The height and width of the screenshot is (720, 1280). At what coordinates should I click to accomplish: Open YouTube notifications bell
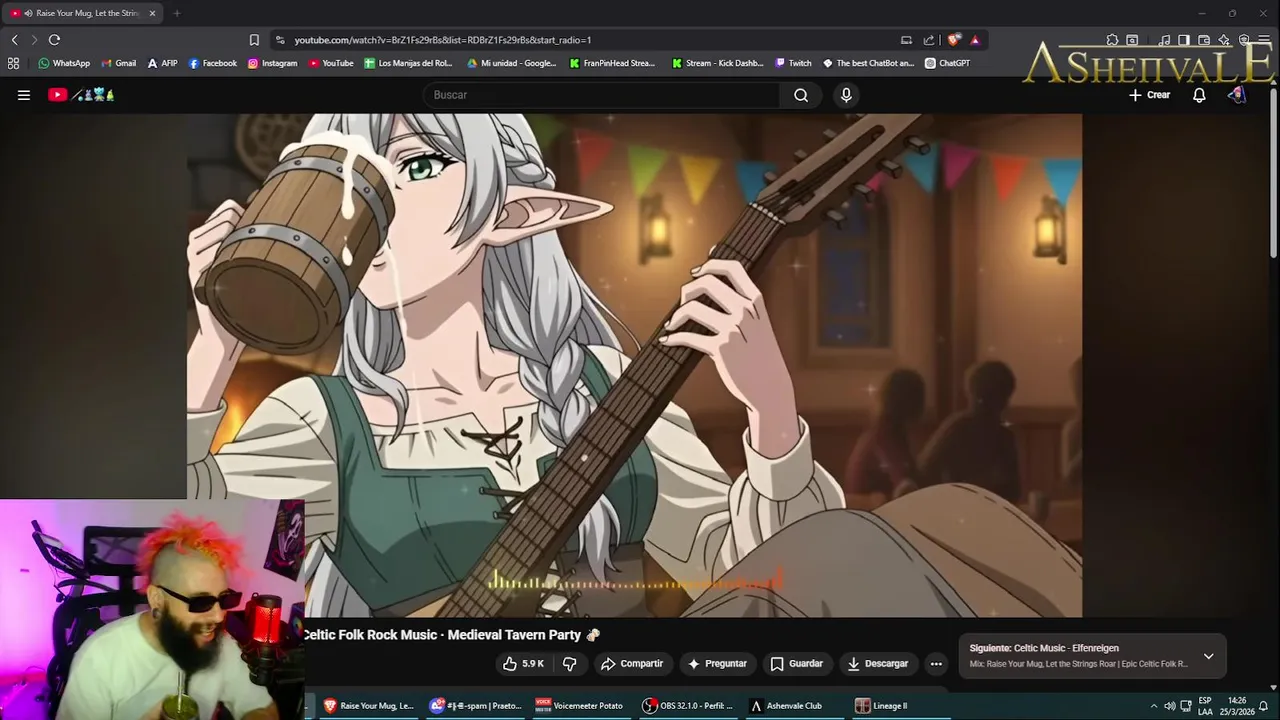[x=1199, y=95]
